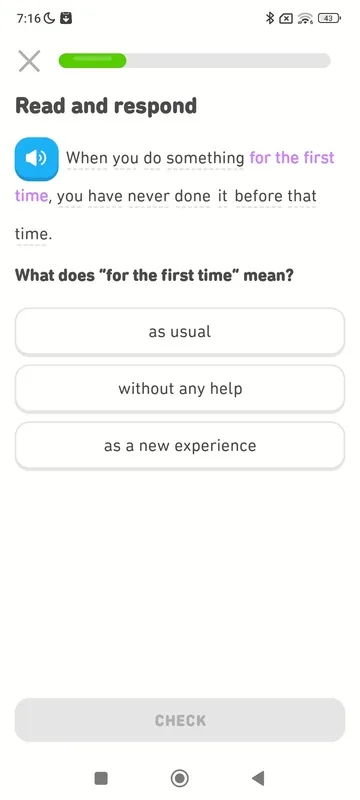Tap the Wi-Fi signal status icon
Image resolution: width=360 pixels, height=800 pixels.
tap(305, 18)
